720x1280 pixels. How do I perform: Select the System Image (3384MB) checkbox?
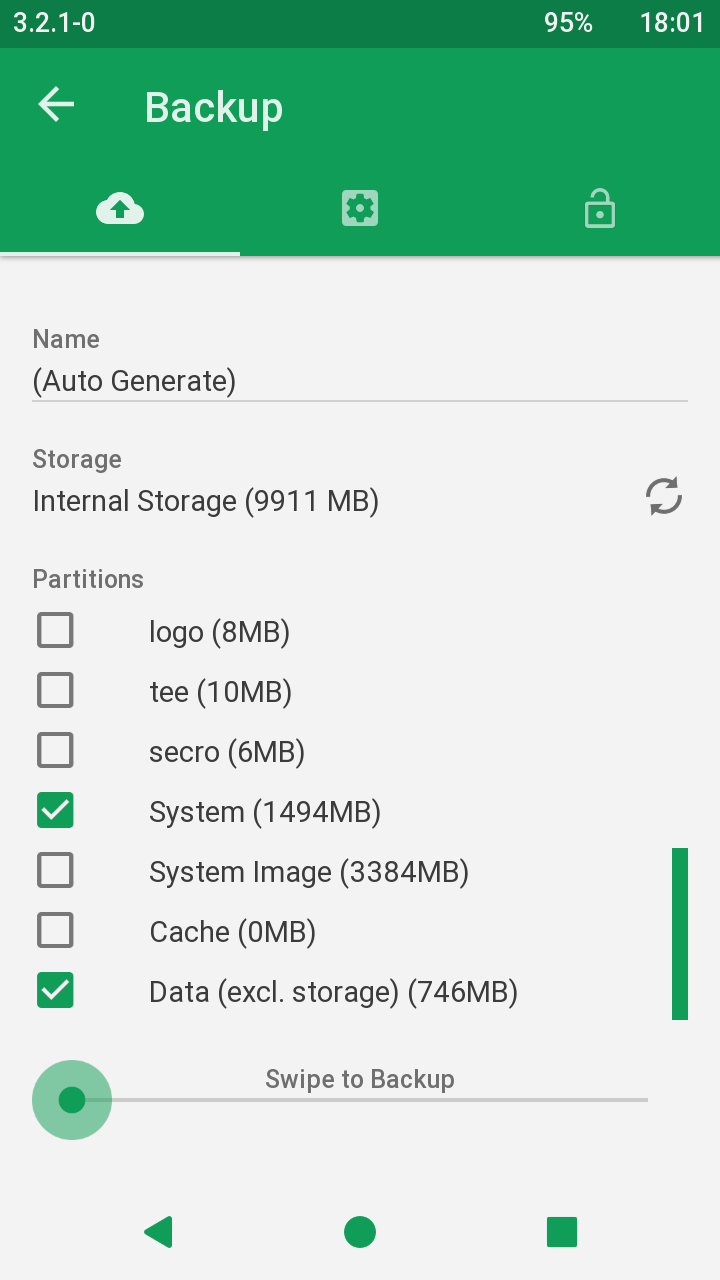click(x=55, y=871)
